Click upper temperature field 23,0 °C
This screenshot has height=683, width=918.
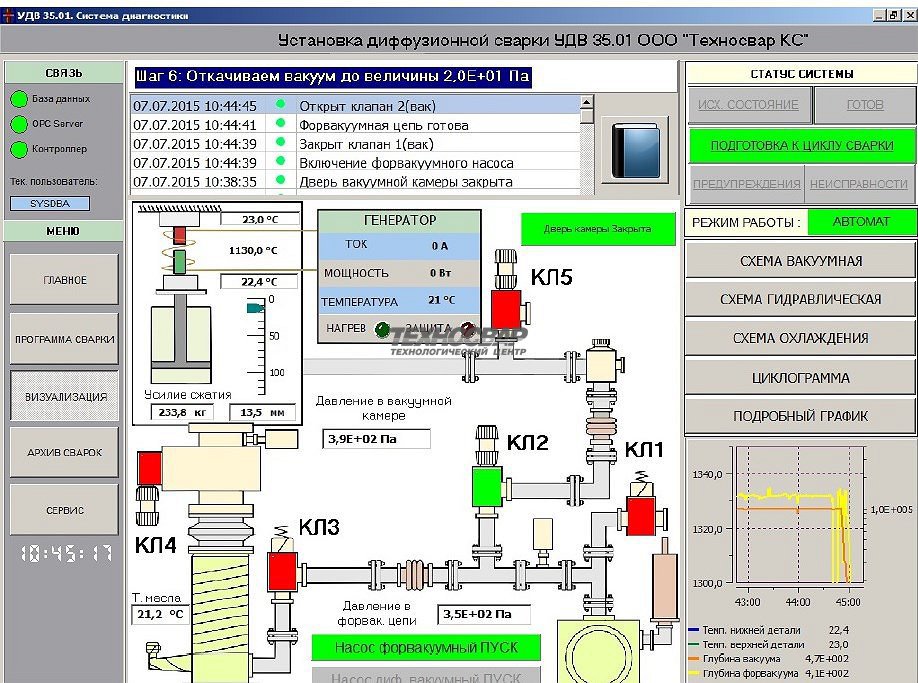pyautogui.click(x=259, y=219)
